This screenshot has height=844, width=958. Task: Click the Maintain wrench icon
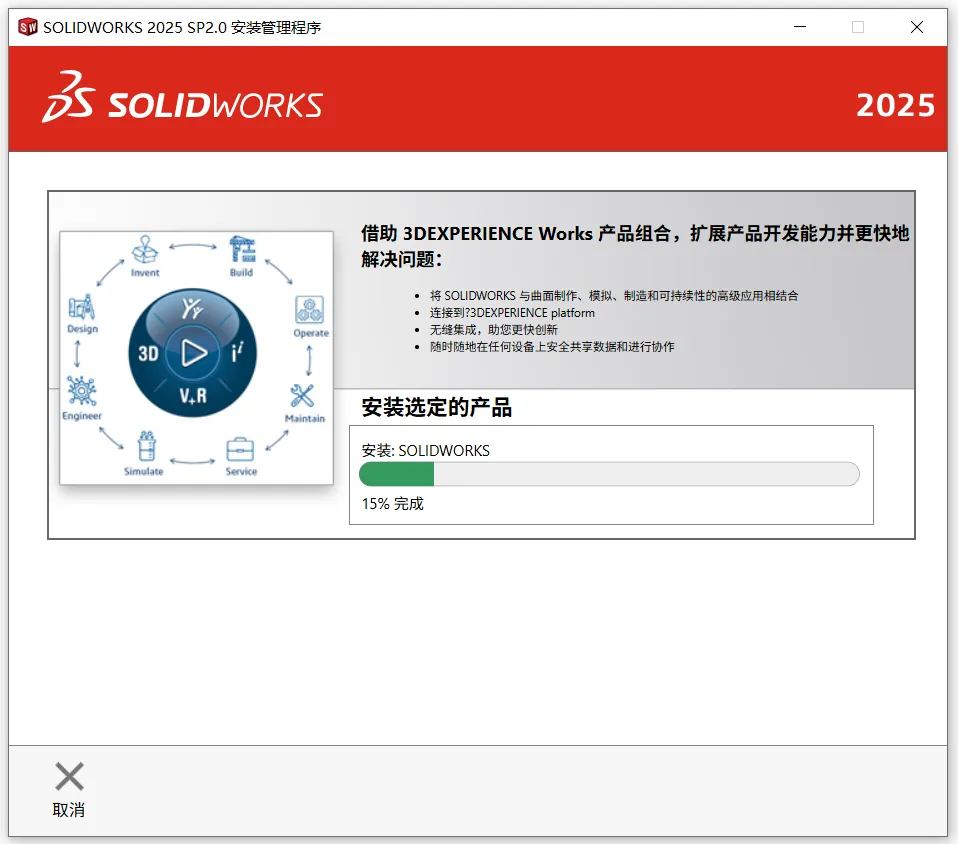pos(302,396)
